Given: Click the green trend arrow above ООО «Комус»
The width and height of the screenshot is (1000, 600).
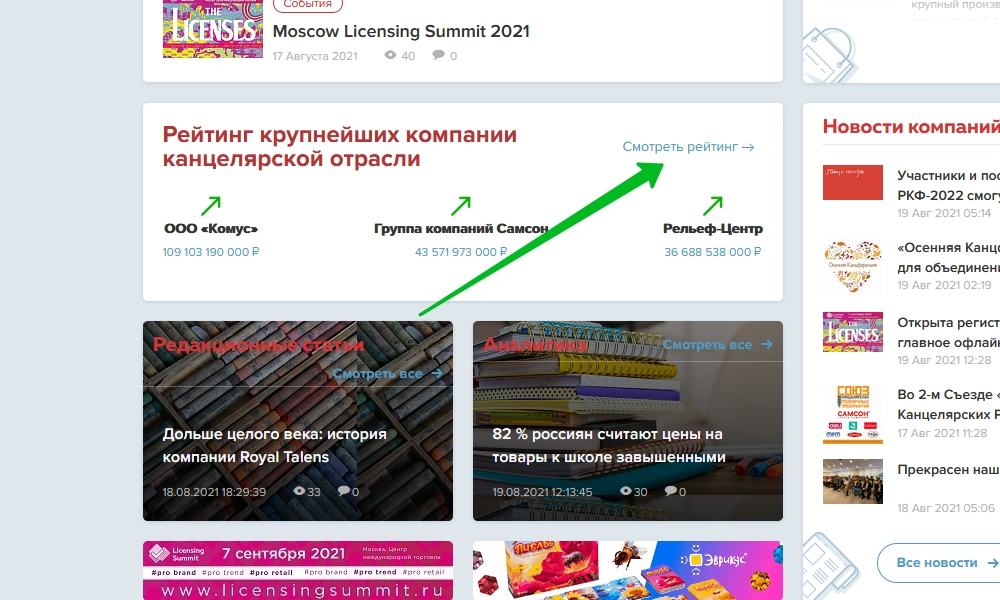Looking at the screenshot, I should pos(210,206).
